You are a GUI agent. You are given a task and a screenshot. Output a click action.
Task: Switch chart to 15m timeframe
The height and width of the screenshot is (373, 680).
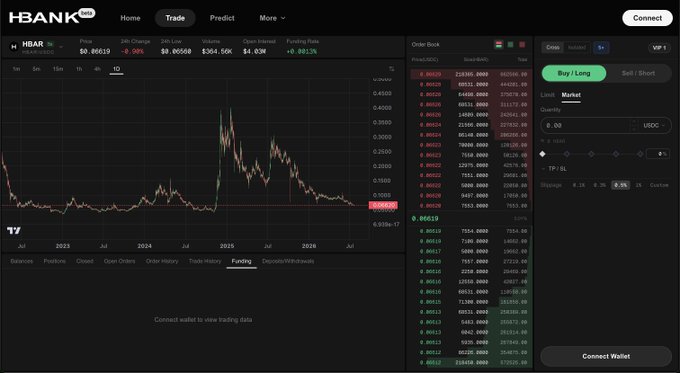(x=58, y=69)
